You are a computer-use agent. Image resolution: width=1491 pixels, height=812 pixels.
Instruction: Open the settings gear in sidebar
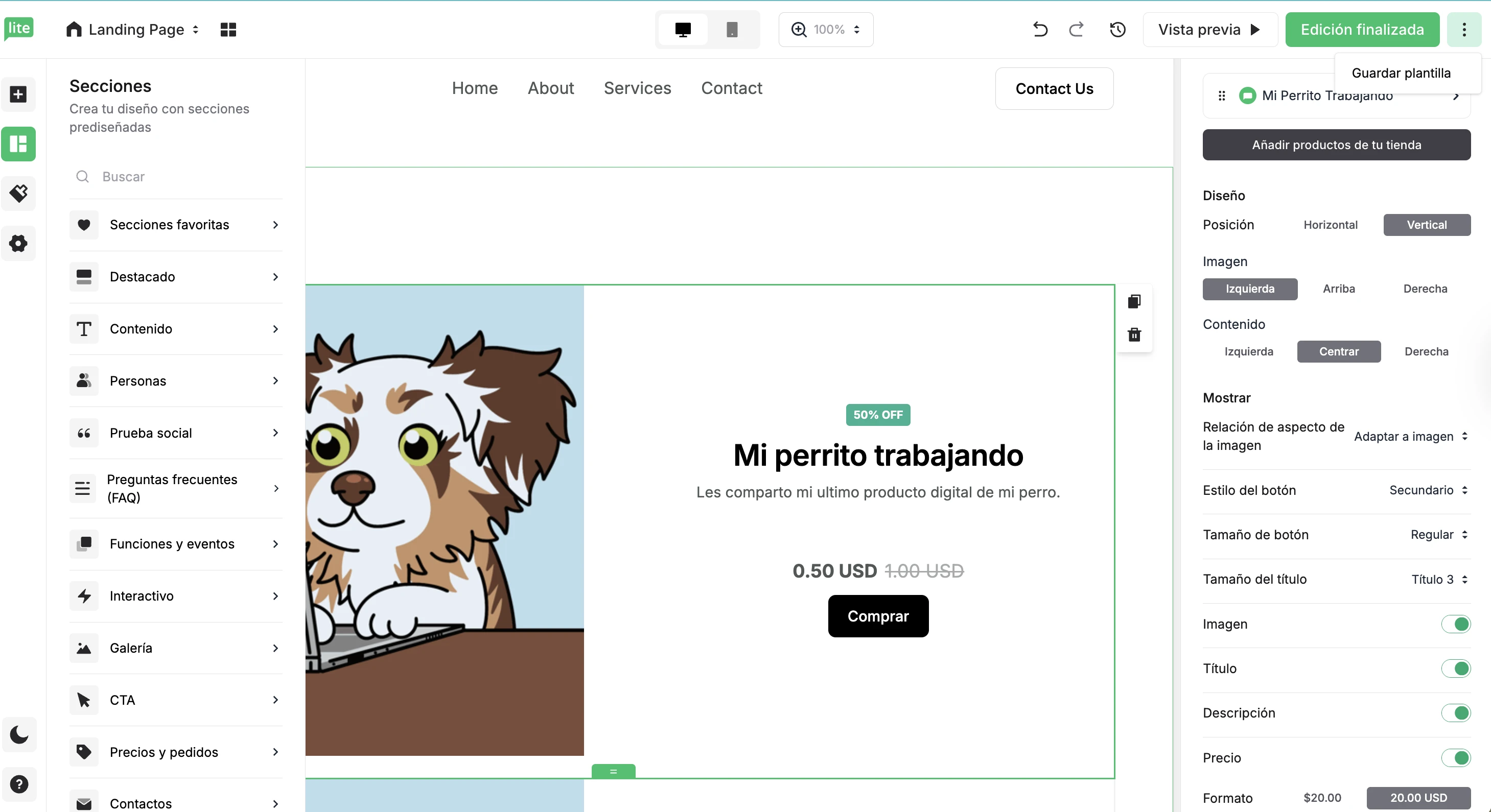[x=18, y=243]
